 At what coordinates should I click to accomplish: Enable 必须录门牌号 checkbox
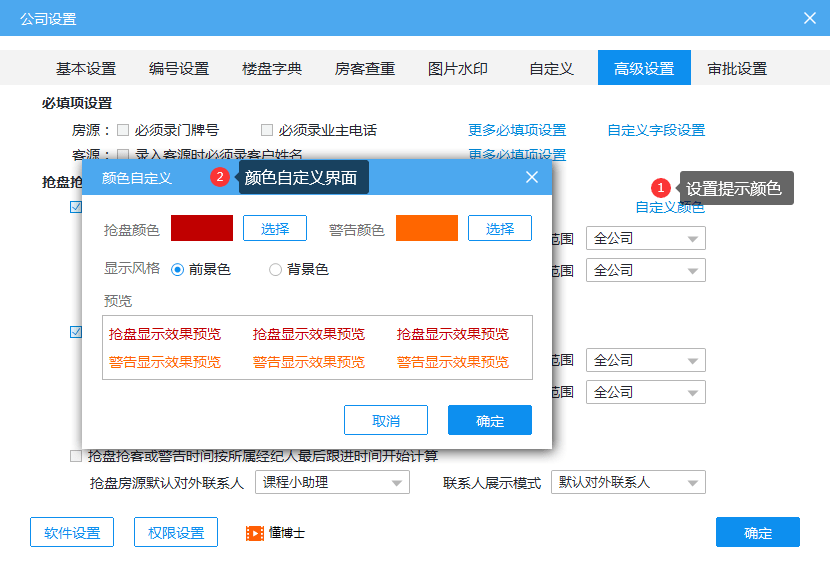click(x=123, y=130)
